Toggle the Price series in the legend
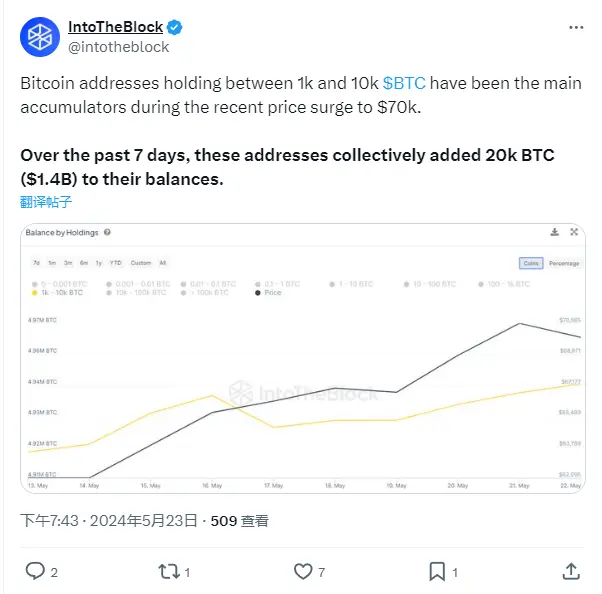This screenshot has height=594, width=602. click(272, 293)
